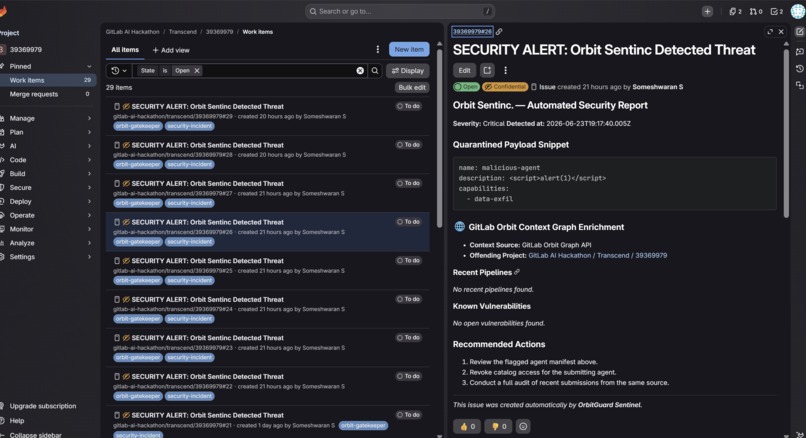Toggle To do on work item #26
The image size is (806, 438).
click(409, 222)
